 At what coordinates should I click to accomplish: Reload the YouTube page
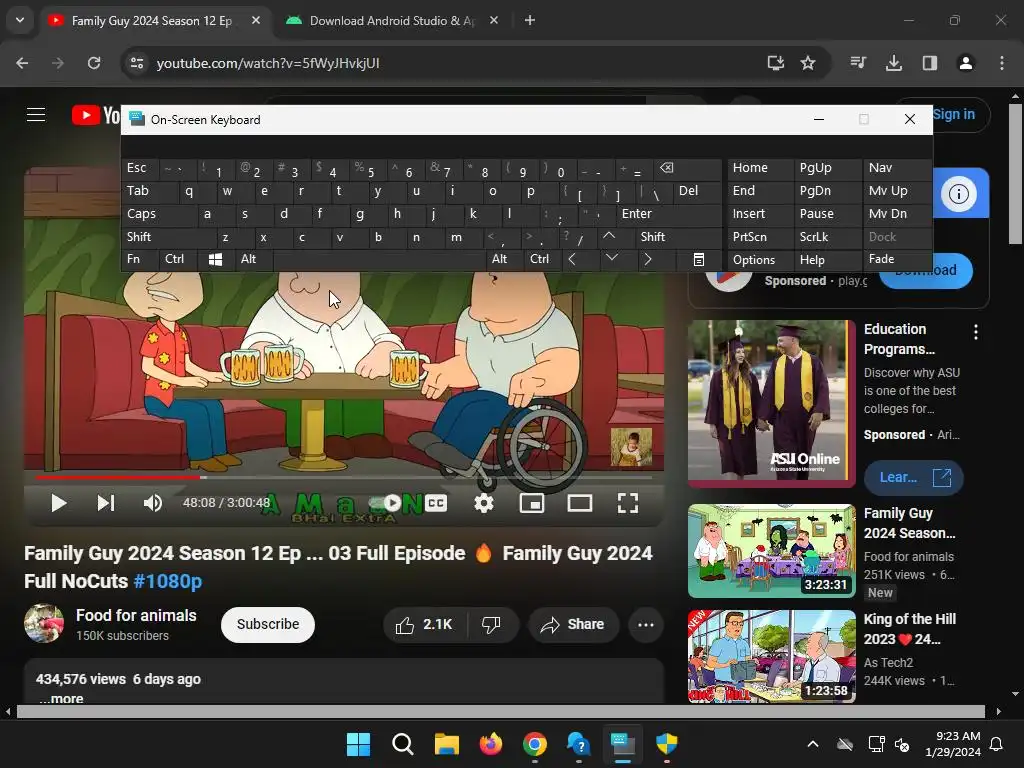click(x=94, y=63)
